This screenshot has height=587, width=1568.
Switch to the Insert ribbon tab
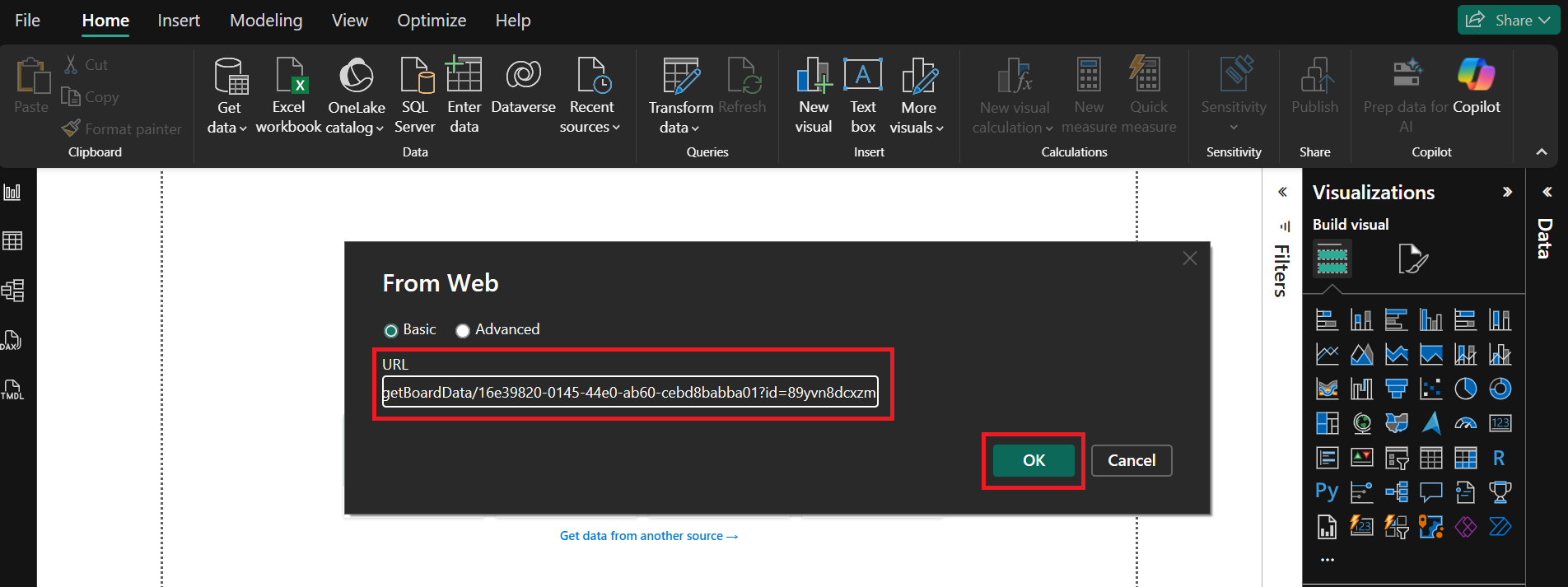(x=179, y=21)
